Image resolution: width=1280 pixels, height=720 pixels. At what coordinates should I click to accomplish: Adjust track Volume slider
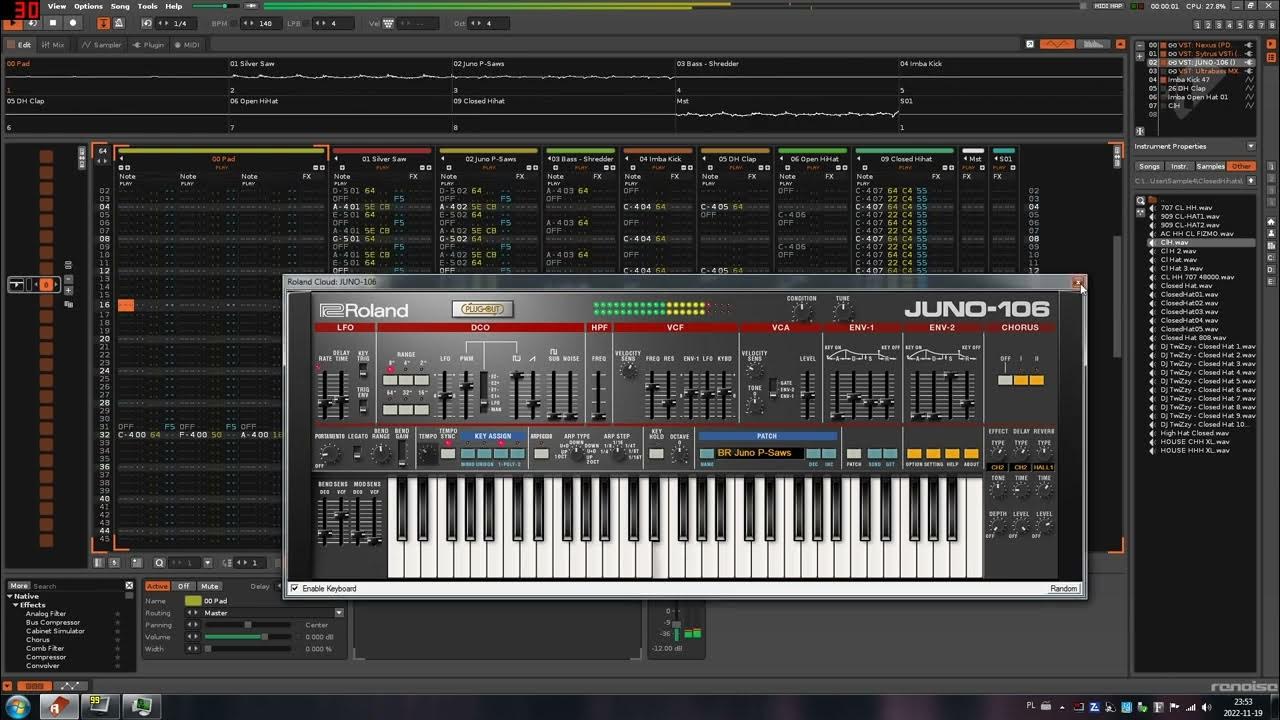click(249, 637)
